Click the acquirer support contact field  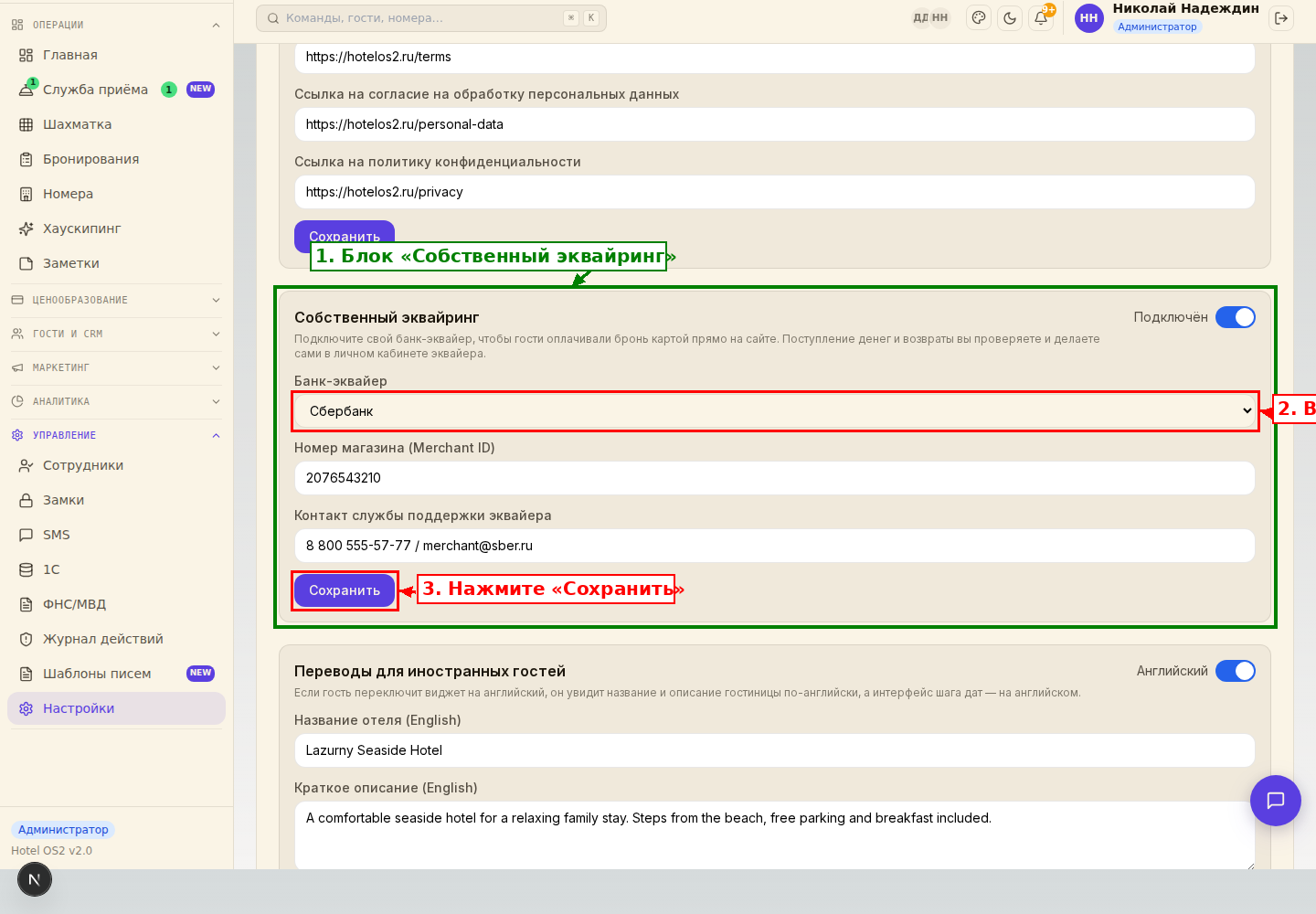click(775, 546)
